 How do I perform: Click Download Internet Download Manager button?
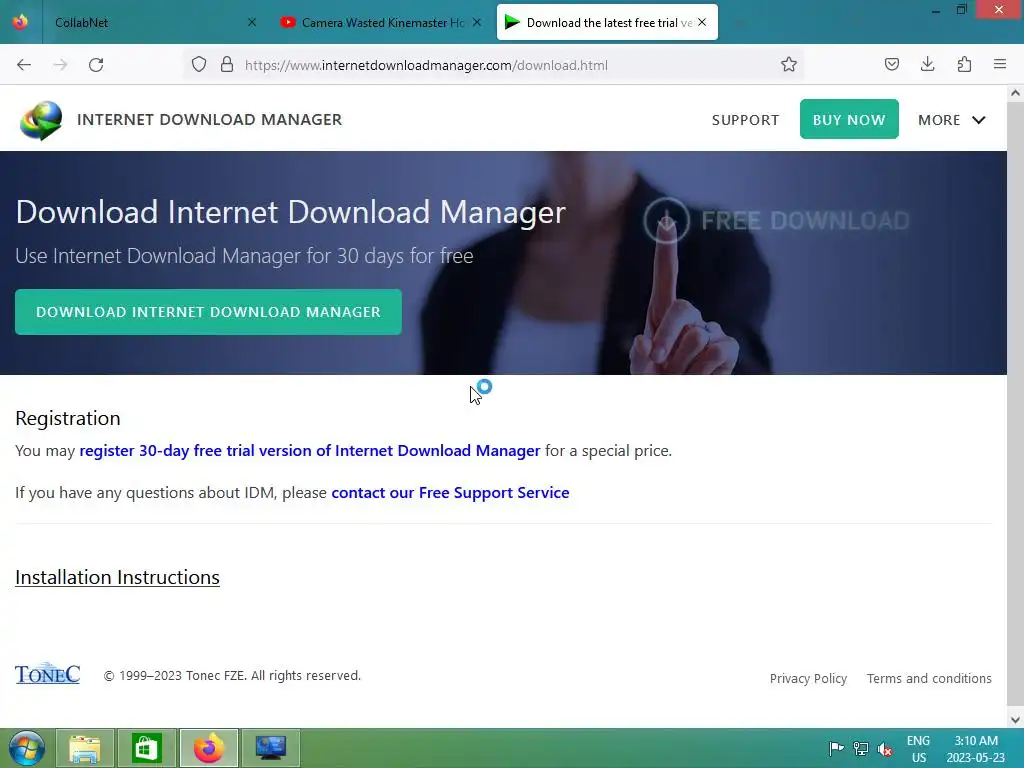pyautogui.click(x=208, y=312)
